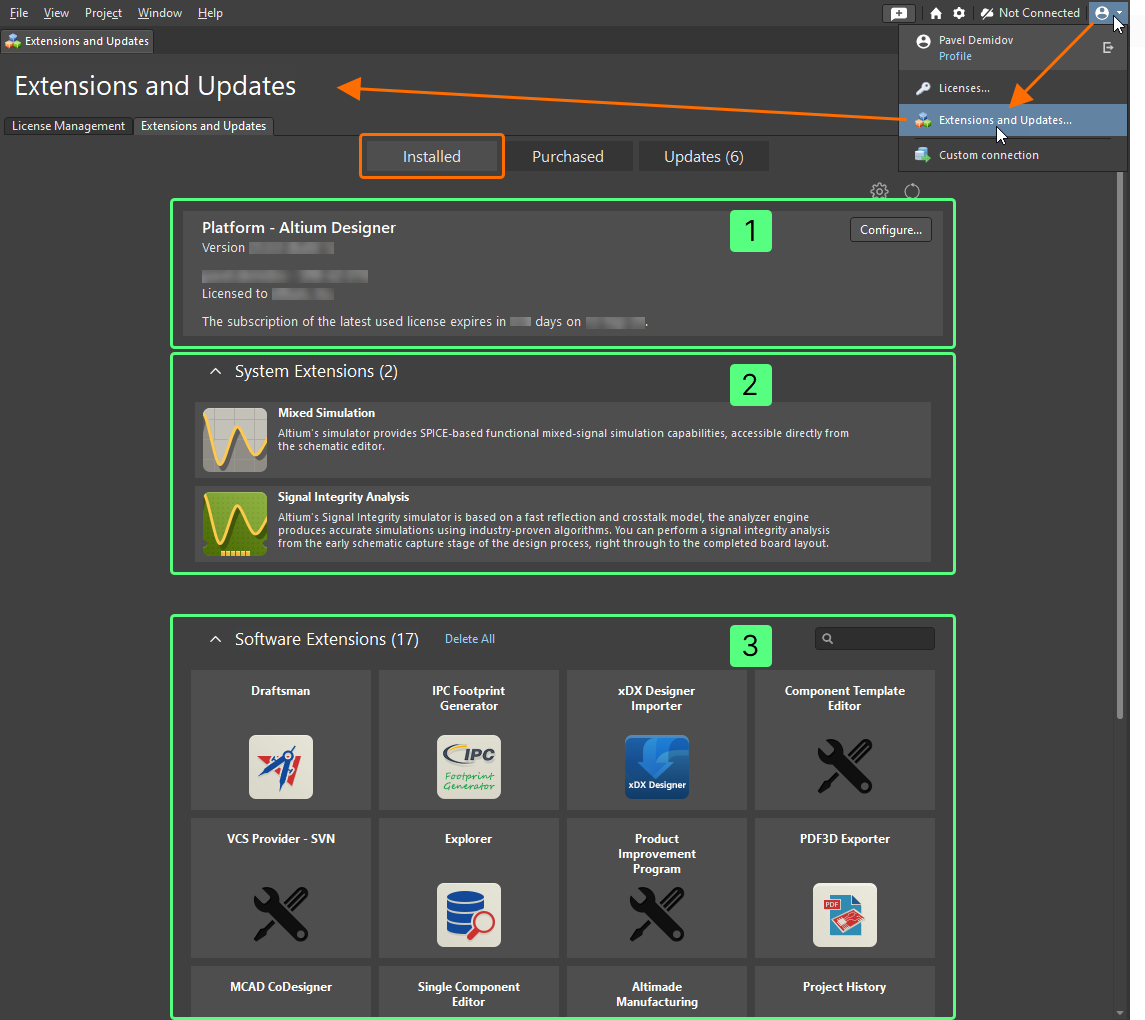
Task: Select the Extensions and Updates sub-tab
Action: tap(204, 126)
